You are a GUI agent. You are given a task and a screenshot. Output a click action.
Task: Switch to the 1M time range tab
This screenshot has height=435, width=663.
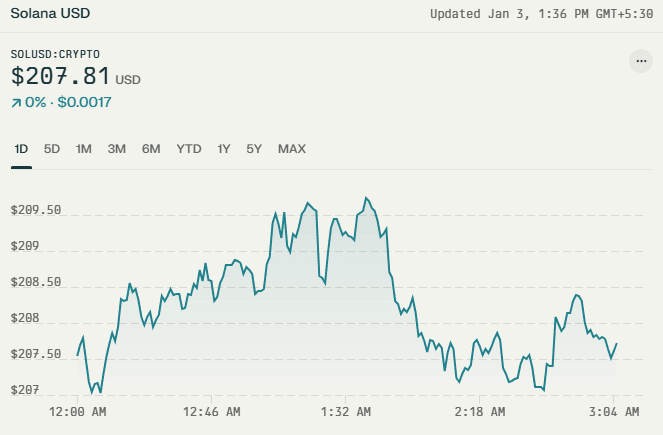[x=84, y=149]
